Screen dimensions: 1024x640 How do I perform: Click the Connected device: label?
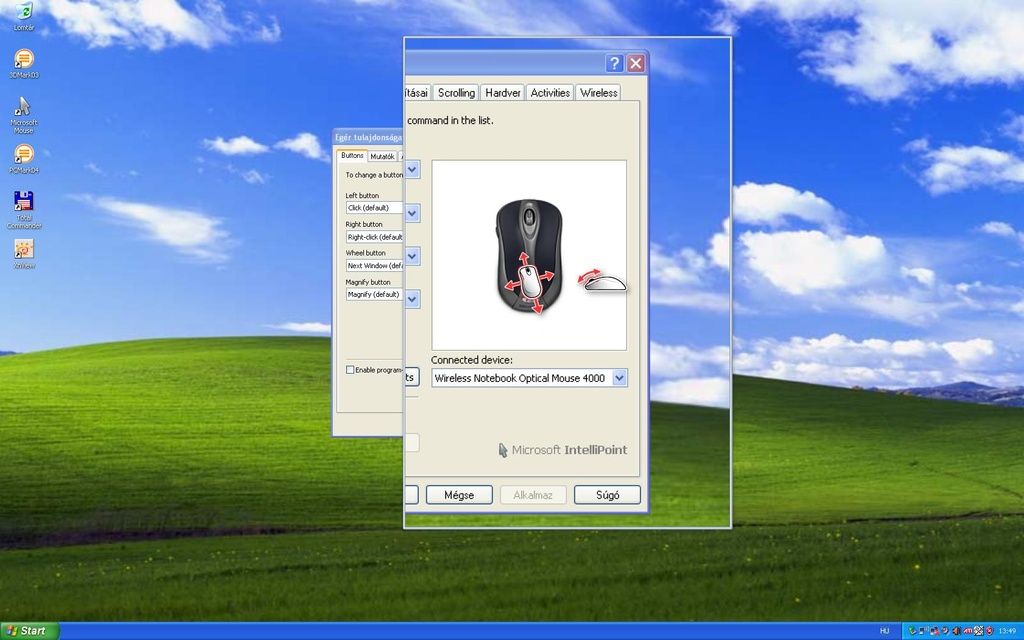click(x=472, y=360)
